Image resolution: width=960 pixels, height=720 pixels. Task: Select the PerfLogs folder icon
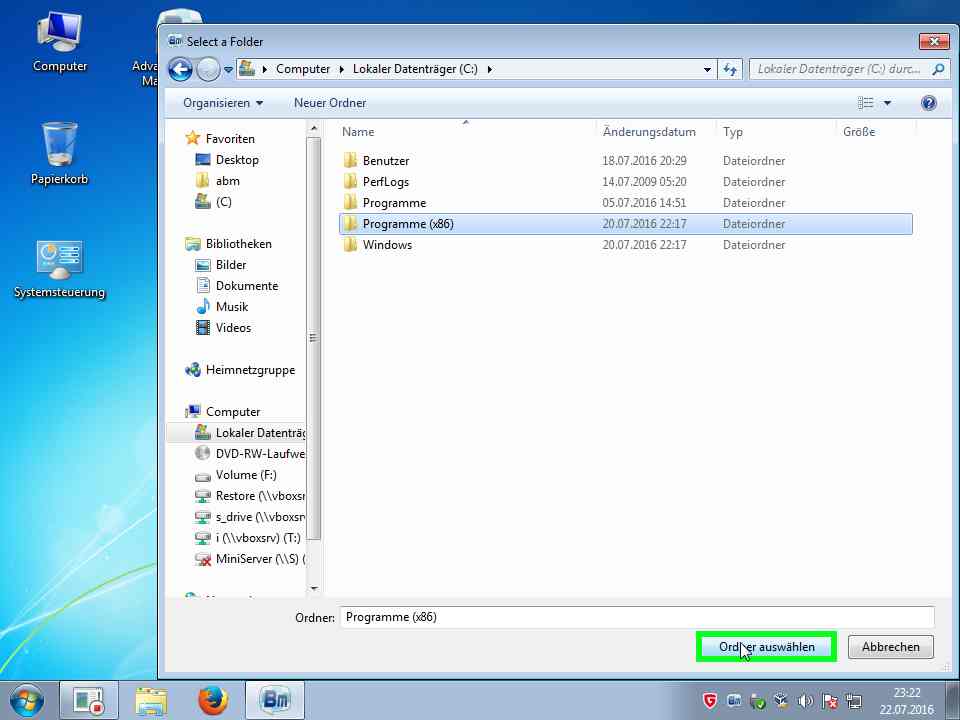click(350, 181)
